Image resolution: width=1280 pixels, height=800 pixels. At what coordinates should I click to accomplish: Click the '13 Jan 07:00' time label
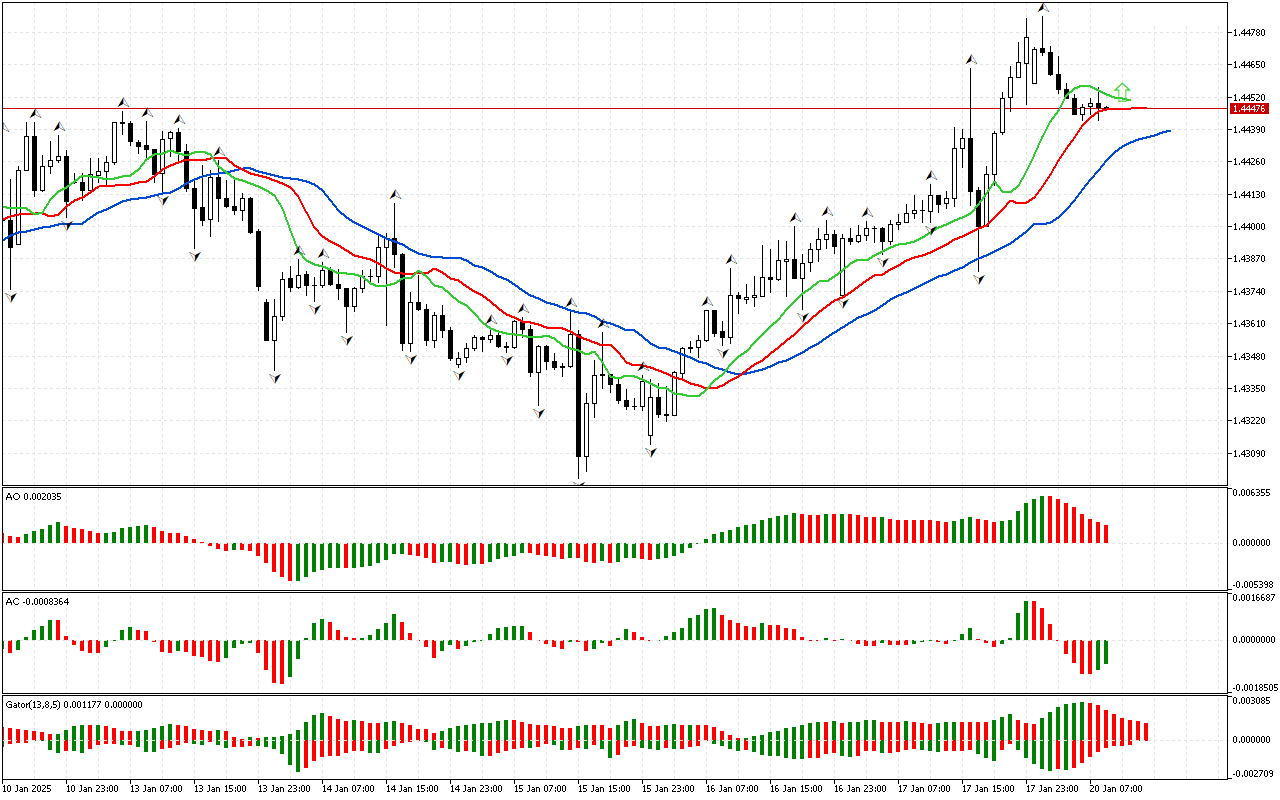[156, 789]
